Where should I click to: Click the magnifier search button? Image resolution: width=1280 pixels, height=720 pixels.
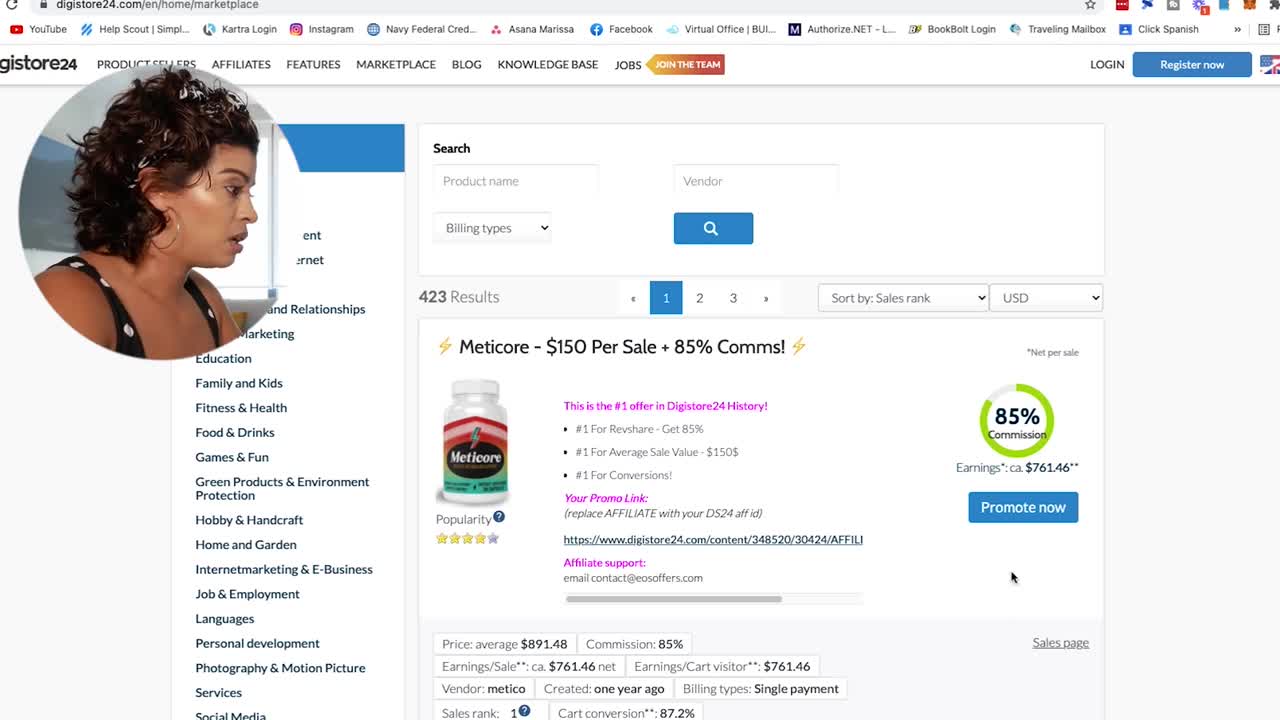coord(713,228)
